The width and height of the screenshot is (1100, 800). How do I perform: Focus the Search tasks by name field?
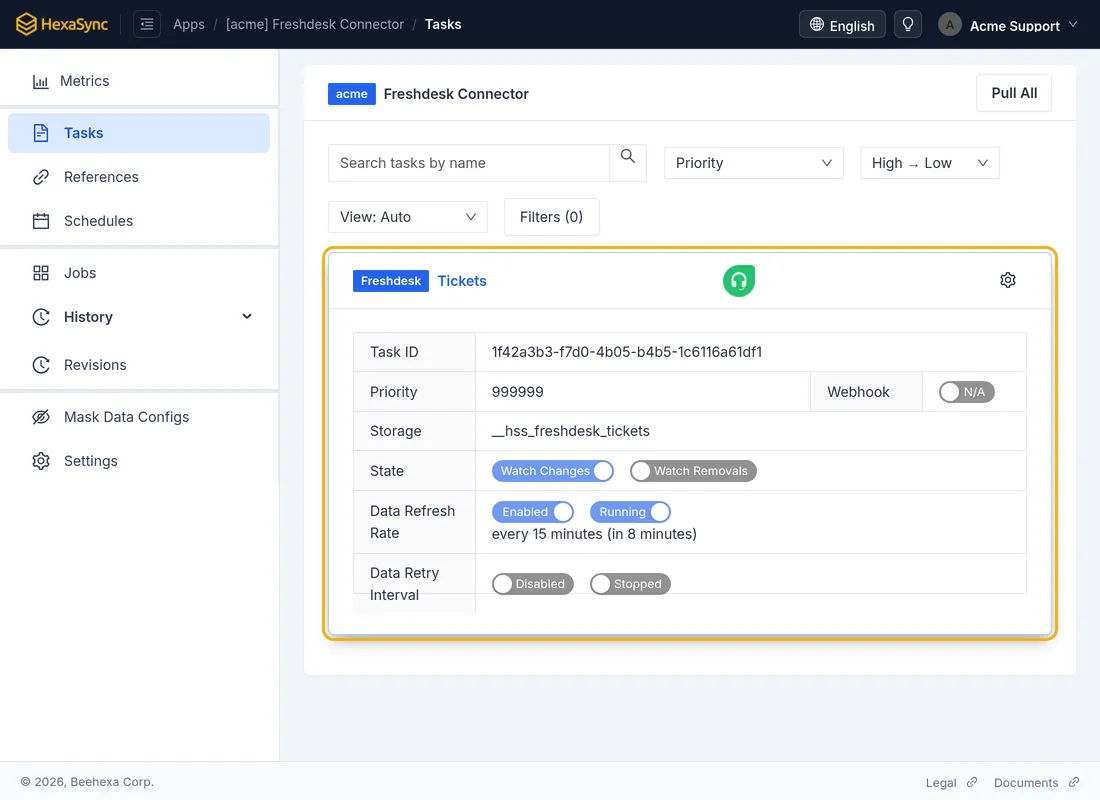[x=469, y=163]
